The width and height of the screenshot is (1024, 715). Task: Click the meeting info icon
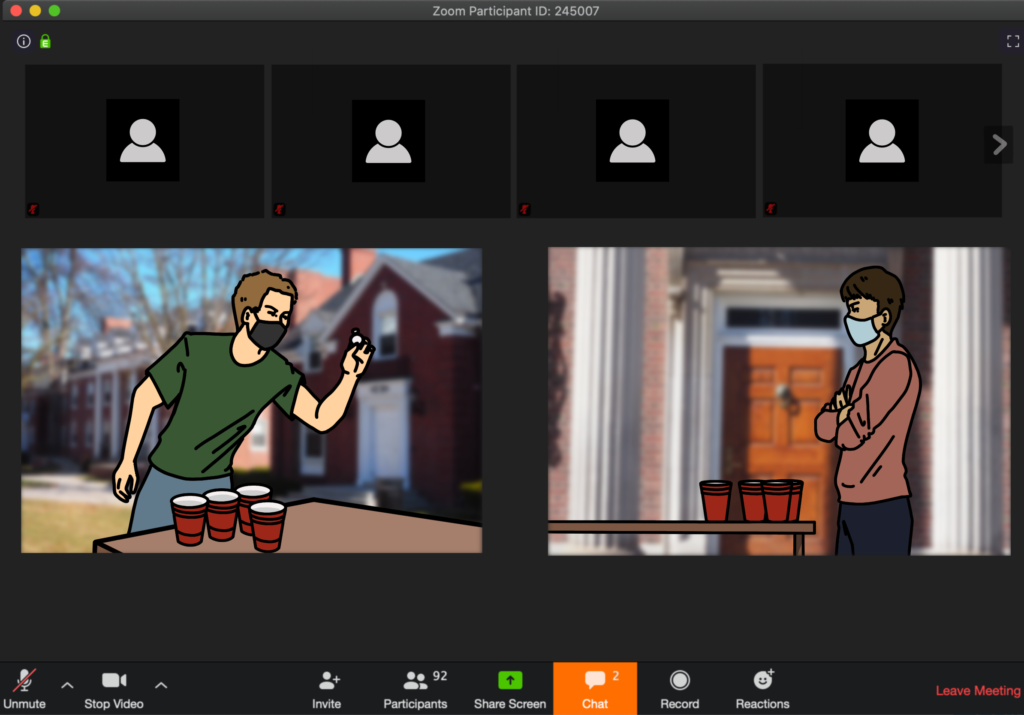pos(23,41)
